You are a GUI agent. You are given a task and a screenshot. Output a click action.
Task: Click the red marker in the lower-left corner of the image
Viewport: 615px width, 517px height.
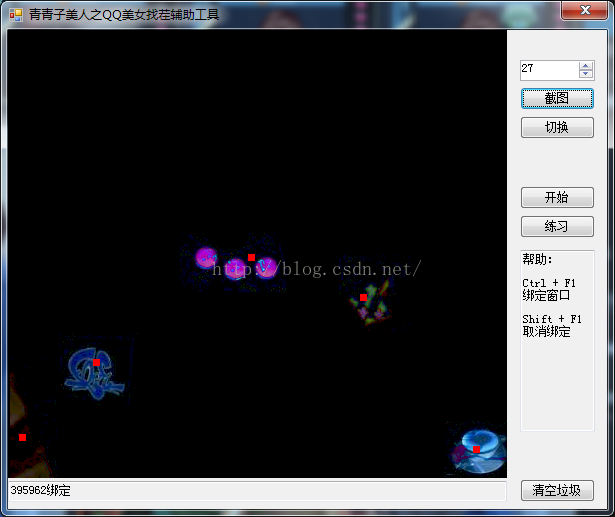22,437
